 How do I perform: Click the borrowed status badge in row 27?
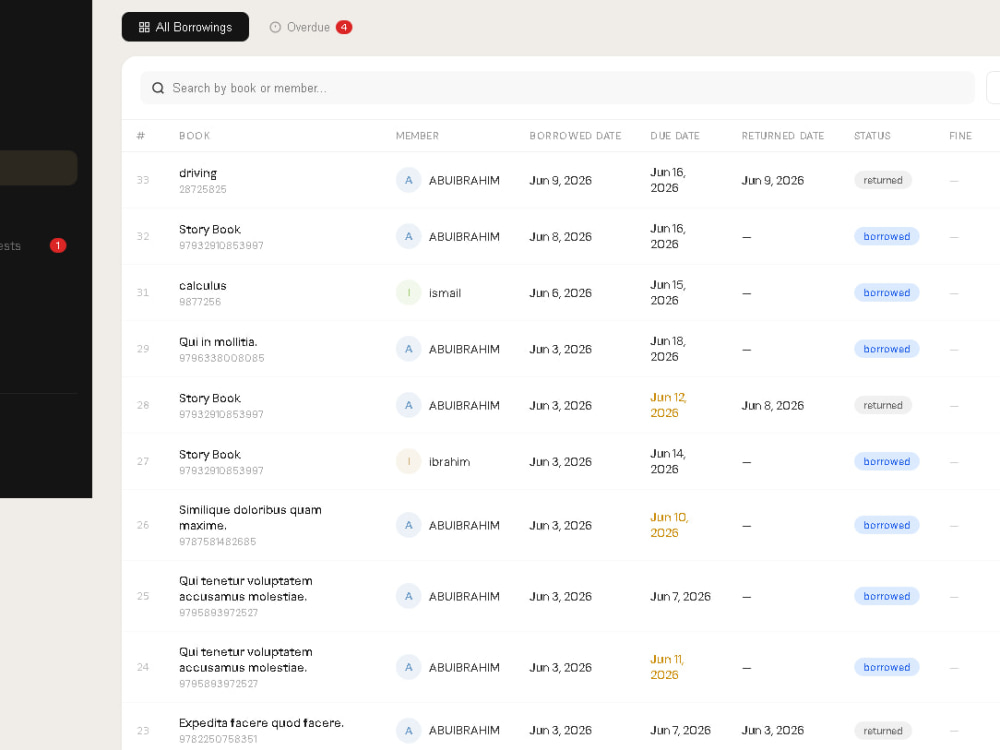(x=886, y=461)
